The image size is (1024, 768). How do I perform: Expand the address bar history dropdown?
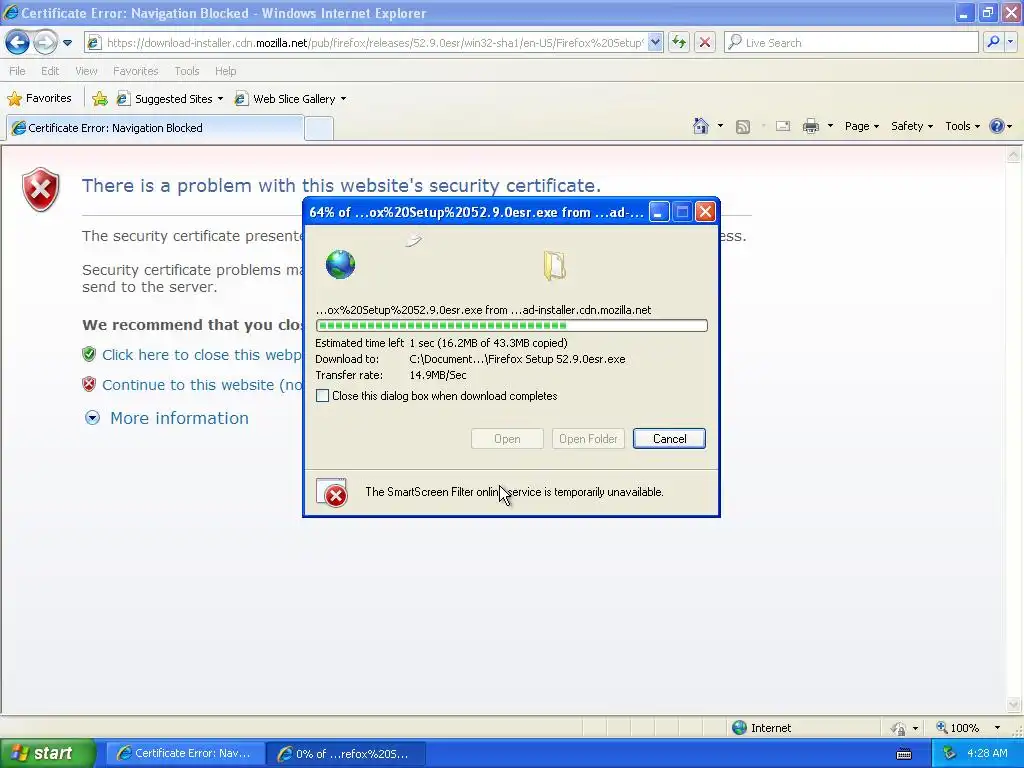tap(655, 43)
